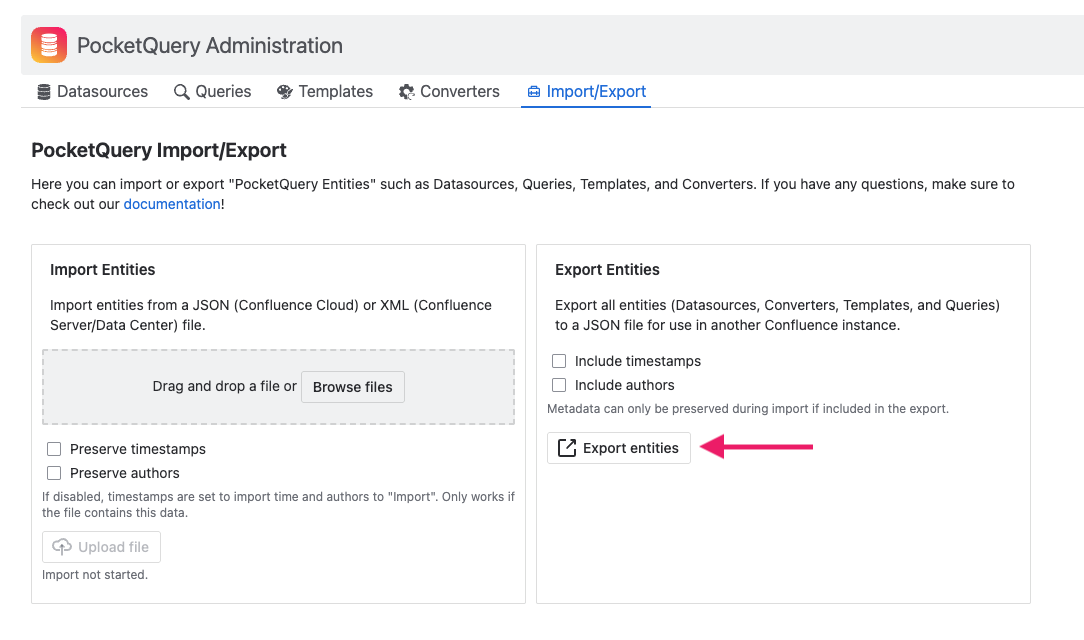Open the Datasources tab
Image resolution: width=1084 pixels, height=640 pixels.
(93, 92)
